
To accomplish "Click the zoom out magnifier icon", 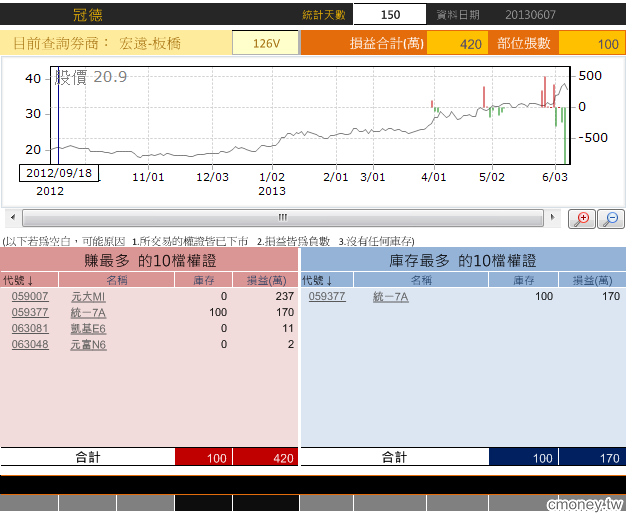I will tap(610, 219).
